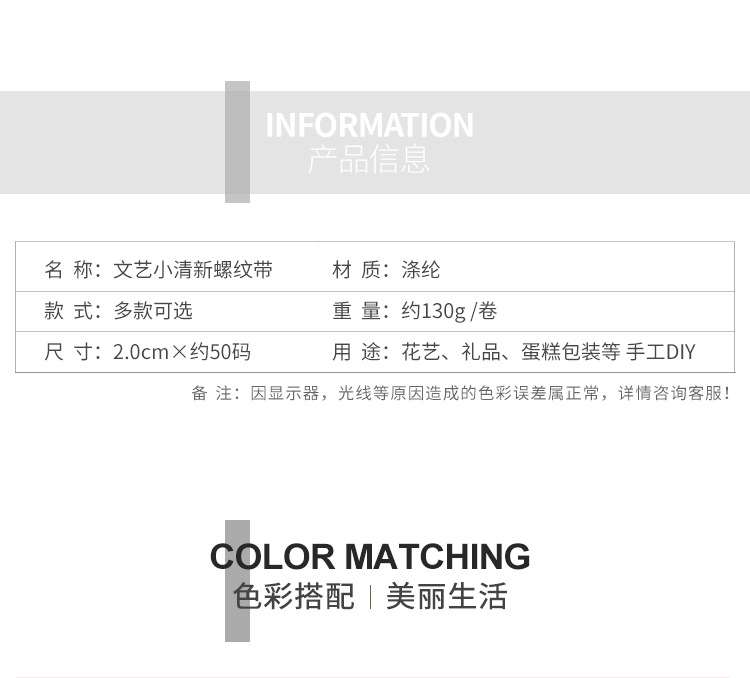Viewport: 750px width, 678px height.
Task: Click the product name 文艺小清新螺纹带
Action: tap(193, 270)
